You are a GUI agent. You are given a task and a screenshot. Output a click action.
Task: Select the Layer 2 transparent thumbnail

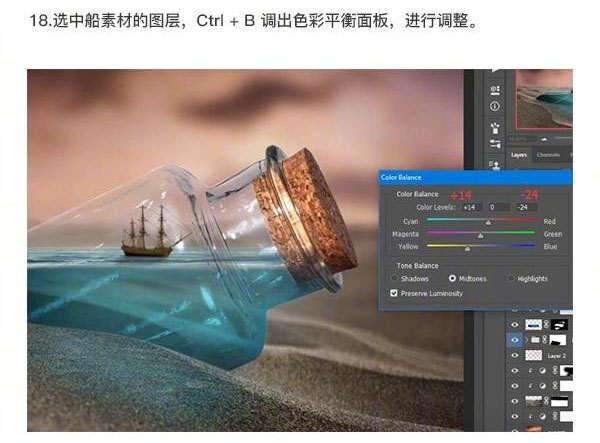pyautogui.click(x=534, y=355)
